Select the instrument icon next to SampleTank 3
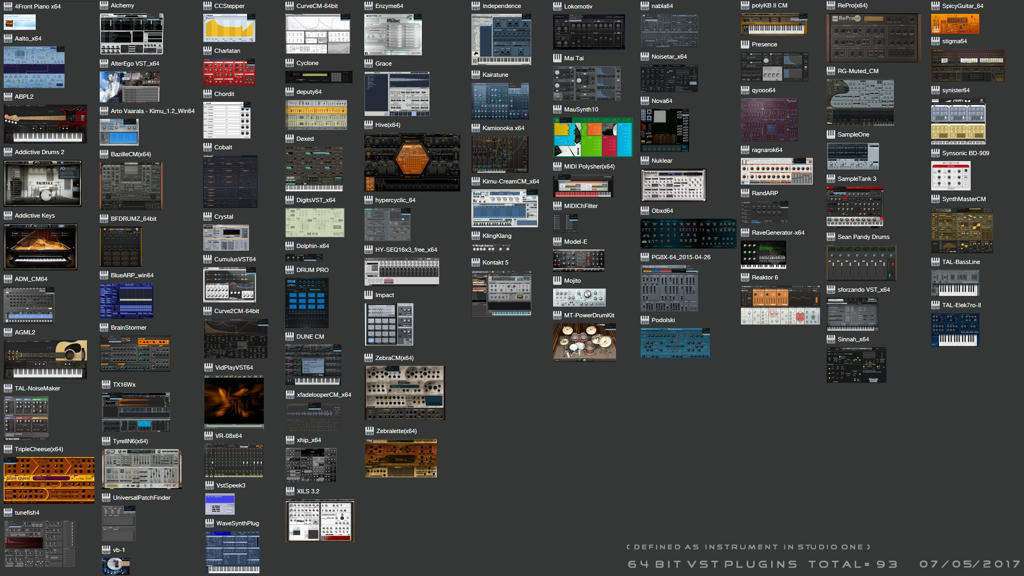Screen dimensions: 1024x576 click(x=831, y=178)
